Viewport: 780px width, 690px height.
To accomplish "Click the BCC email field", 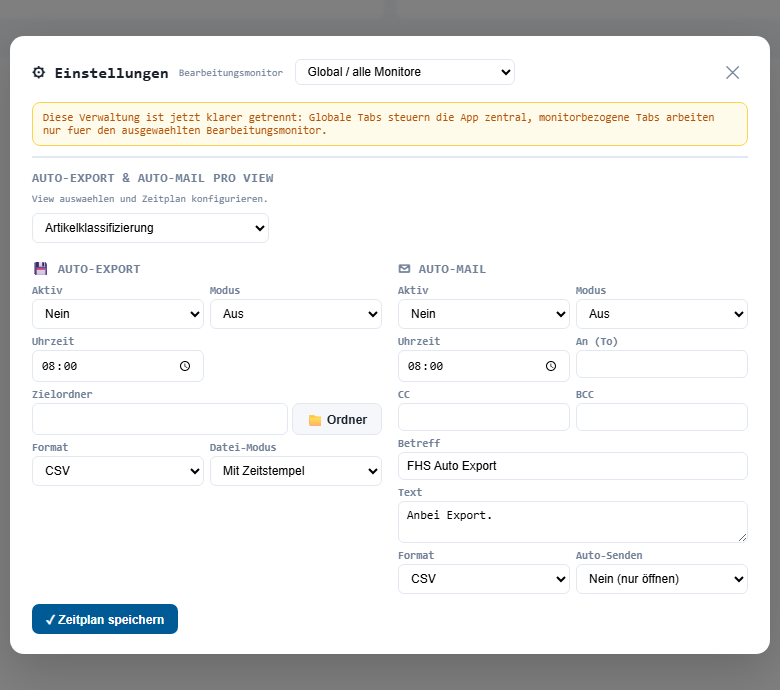I will (661, 417).
